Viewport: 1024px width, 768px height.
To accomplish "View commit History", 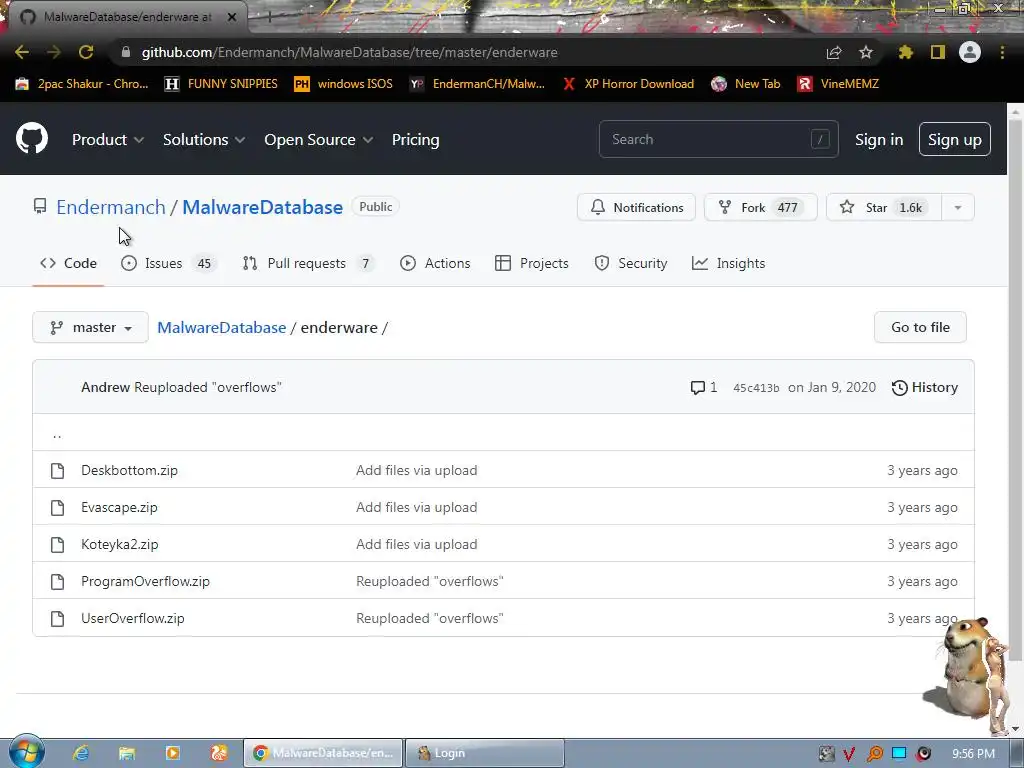I will coord(925,388).
